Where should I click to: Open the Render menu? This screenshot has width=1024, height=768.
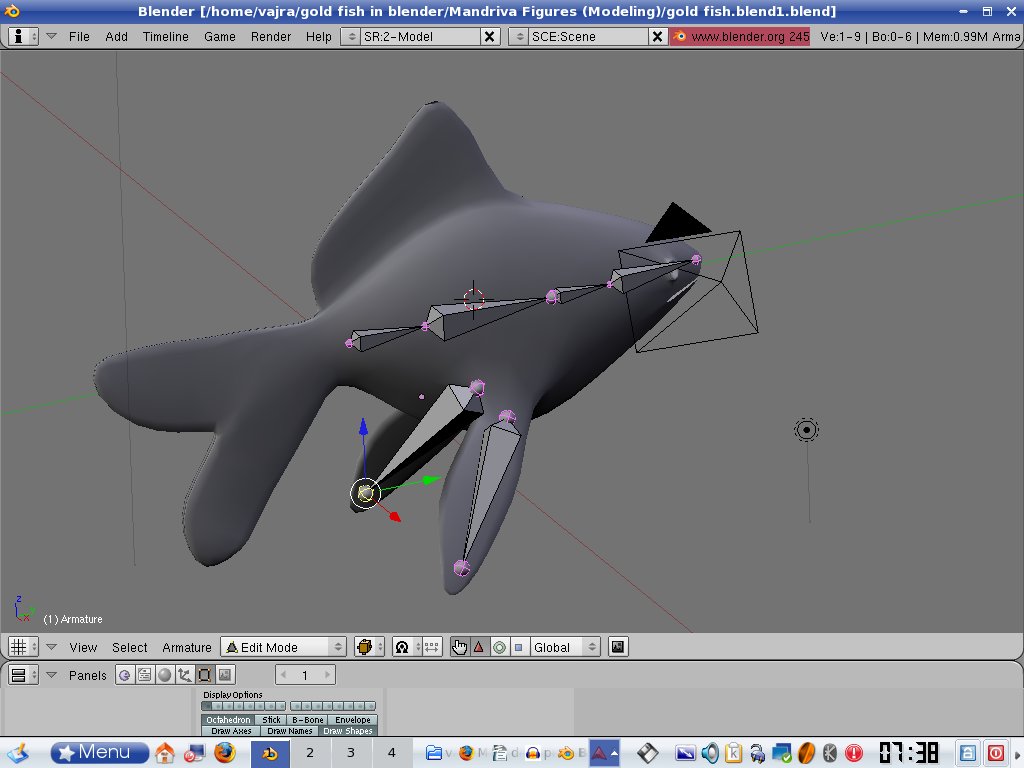pos(271,36)
